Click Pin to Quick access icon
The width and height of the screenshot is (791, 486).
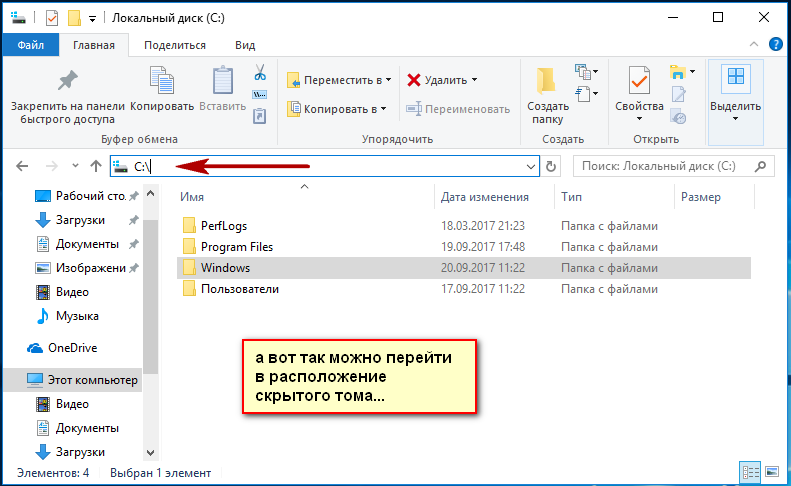point(67,81)
